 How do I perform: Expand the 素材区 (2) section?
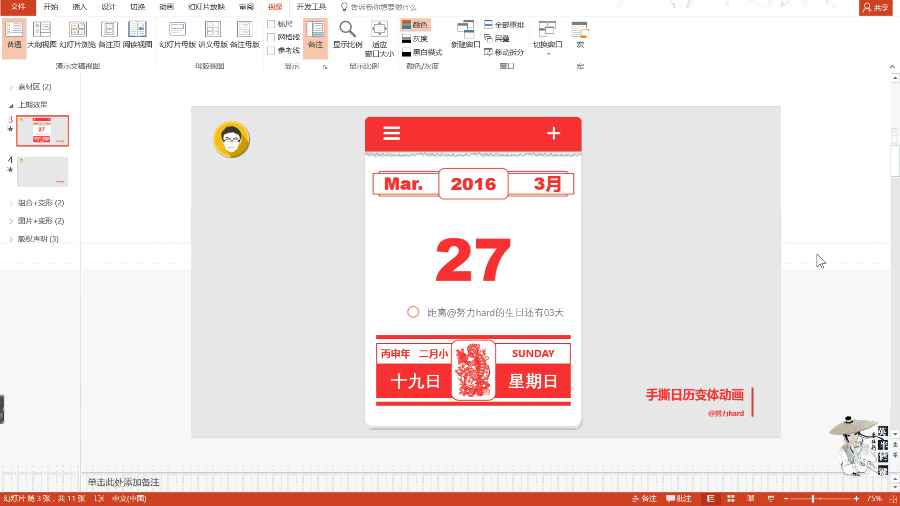click(11, 87)
